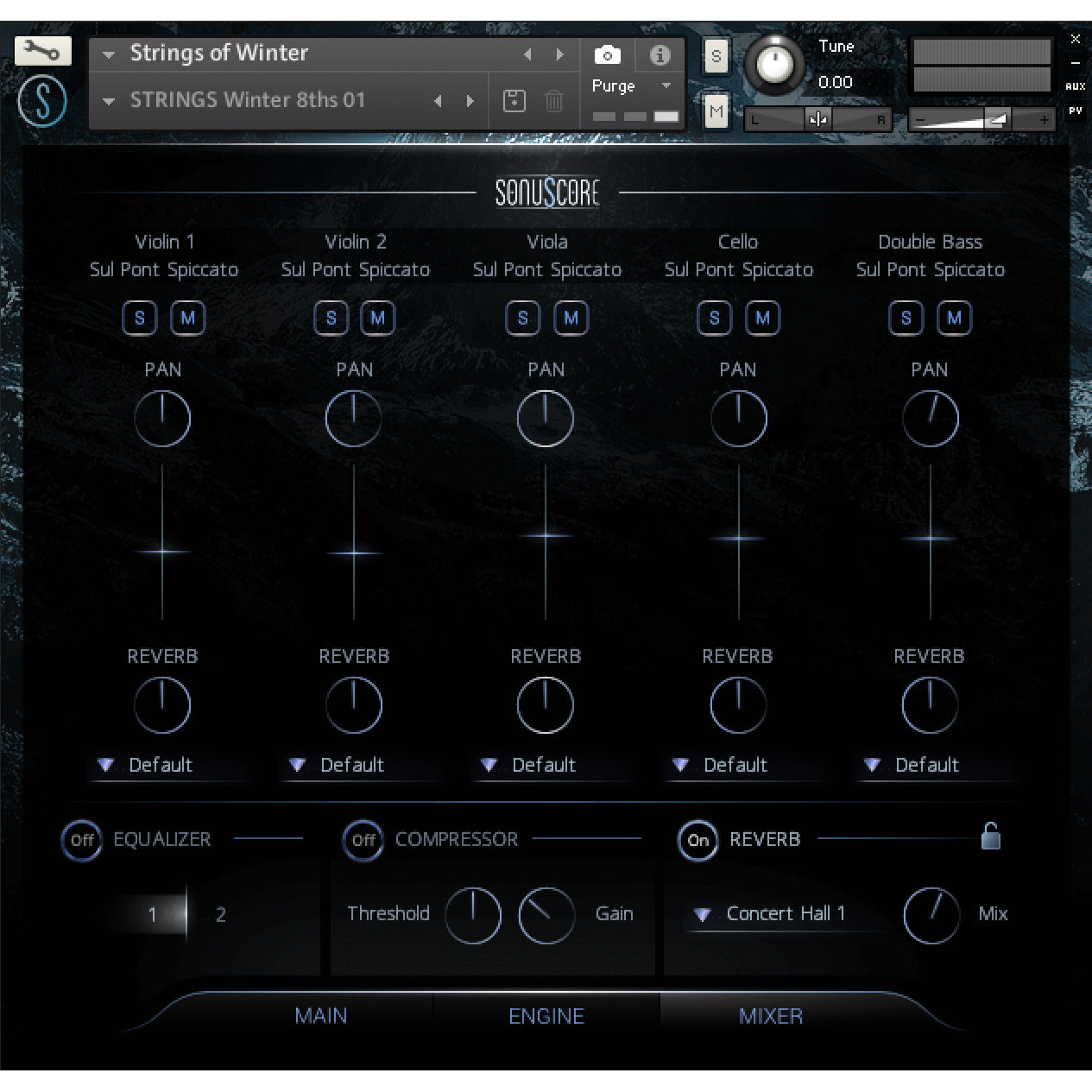This screenshot has width=1092, height=1092.
Task: Switch to the ENGINE tab
Action: (x=546, y=1016)
